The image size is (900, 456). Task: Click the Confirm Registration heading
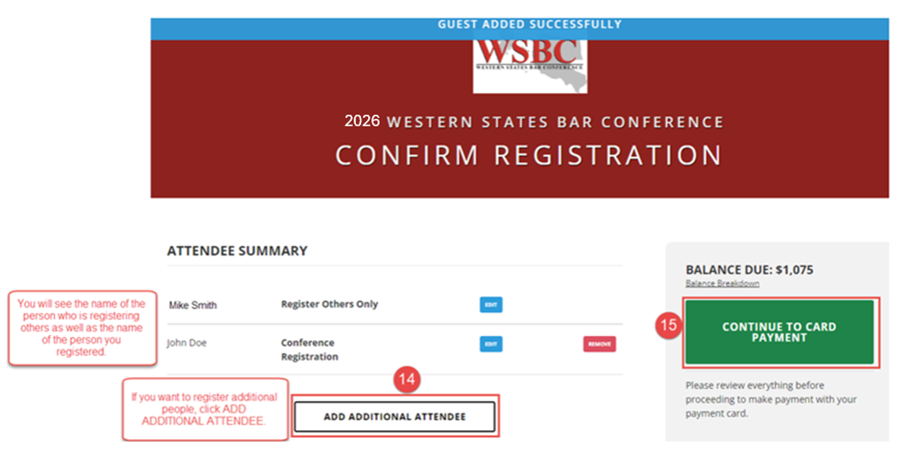[x=528, y=156]
